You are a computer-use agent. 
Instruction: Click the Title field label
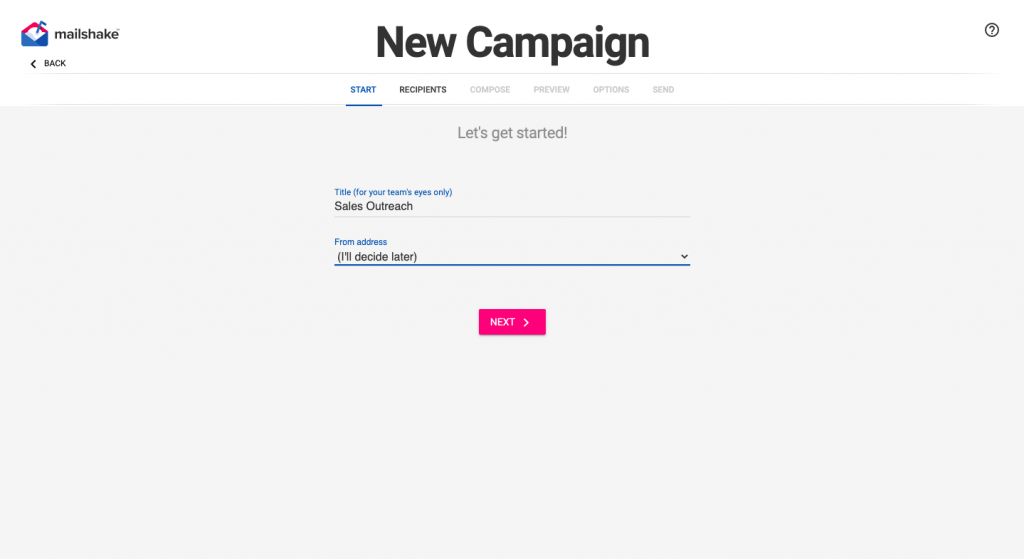click(x=393, y=192)
